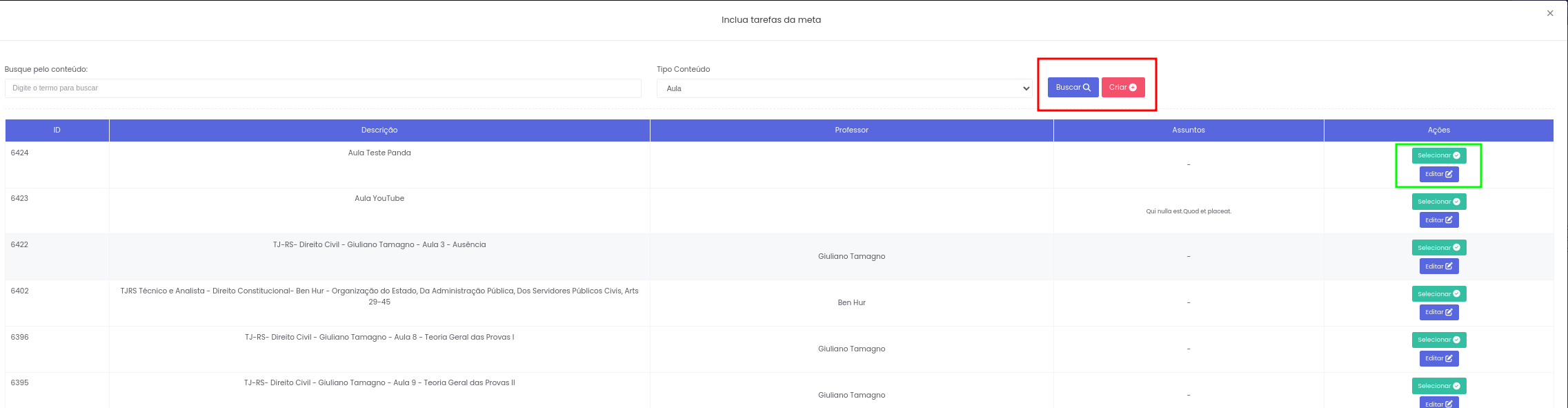1568x408 pixels.
Task: Edit the Ben Hur lesson 6402
Action: (1438, 313)
